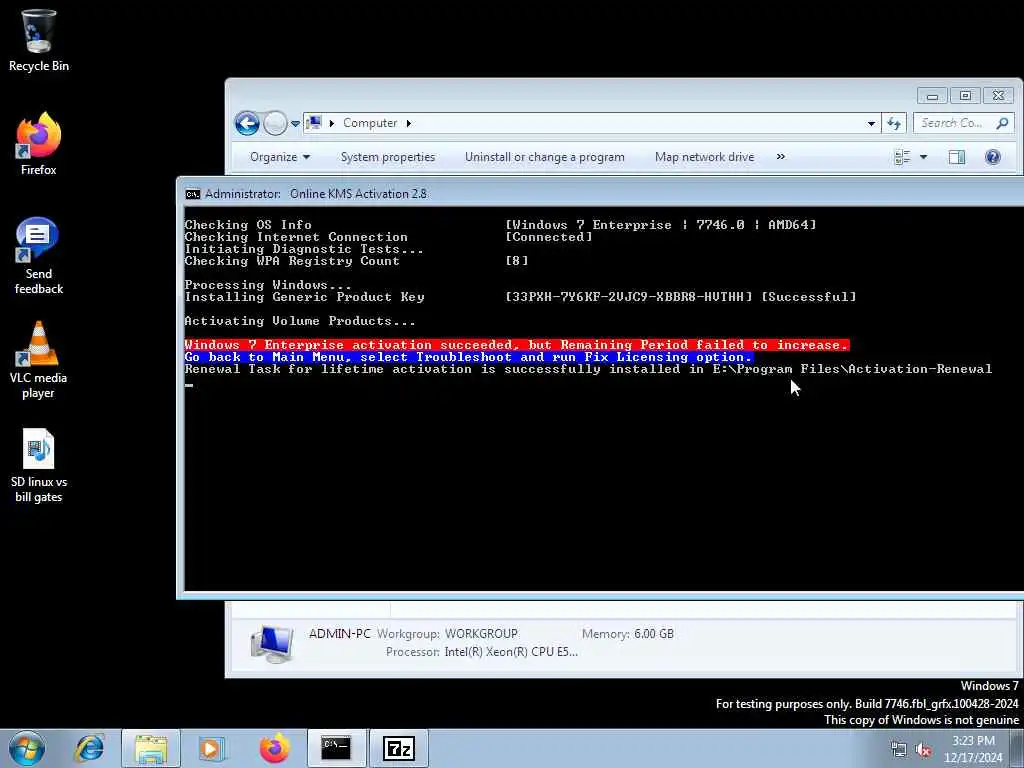The image size is (1024, 768).
Task: Click the blue Troubleshoot instruction line
Action: point(468,357)
